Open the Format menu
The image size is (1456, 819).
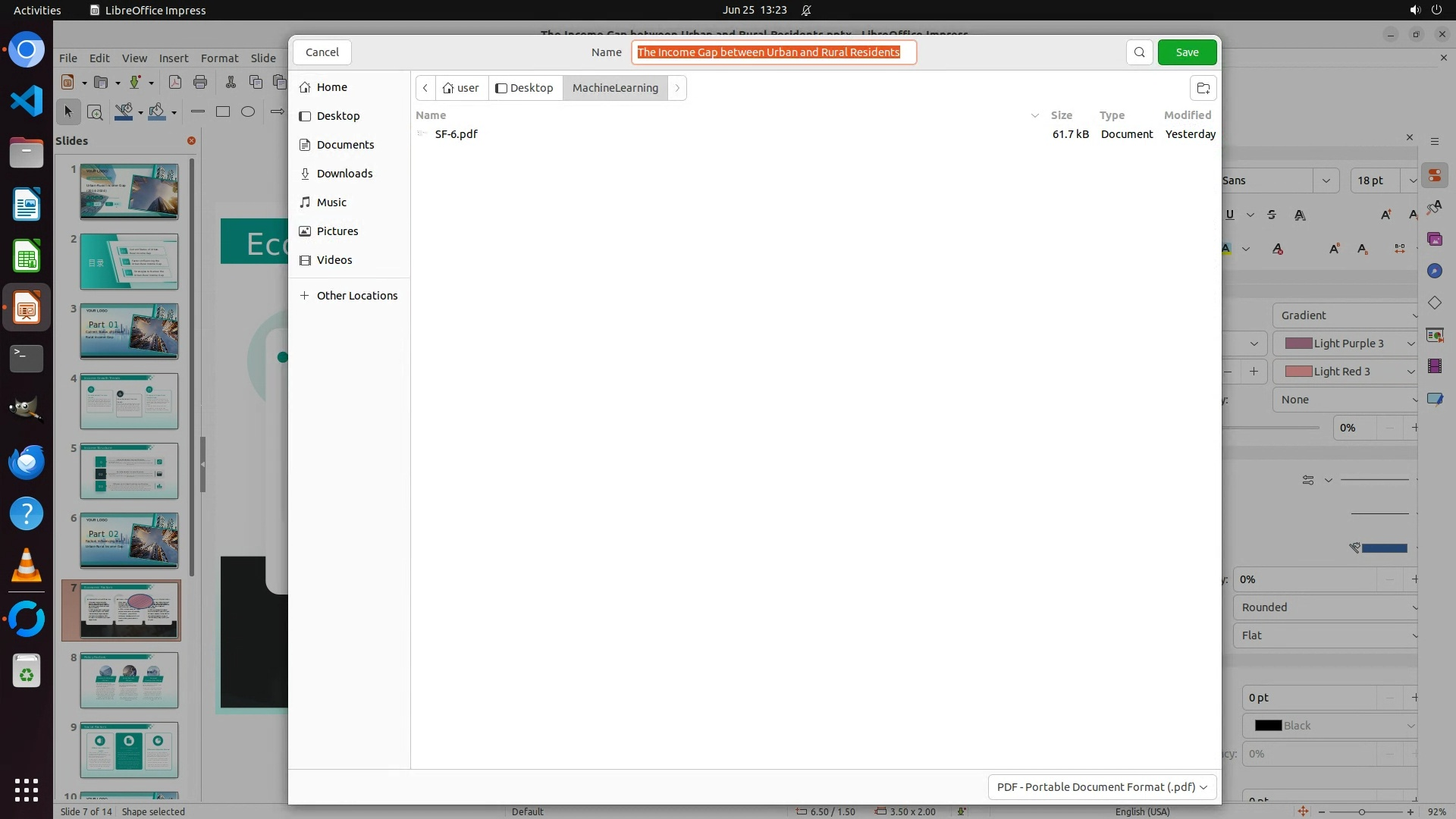219,58
